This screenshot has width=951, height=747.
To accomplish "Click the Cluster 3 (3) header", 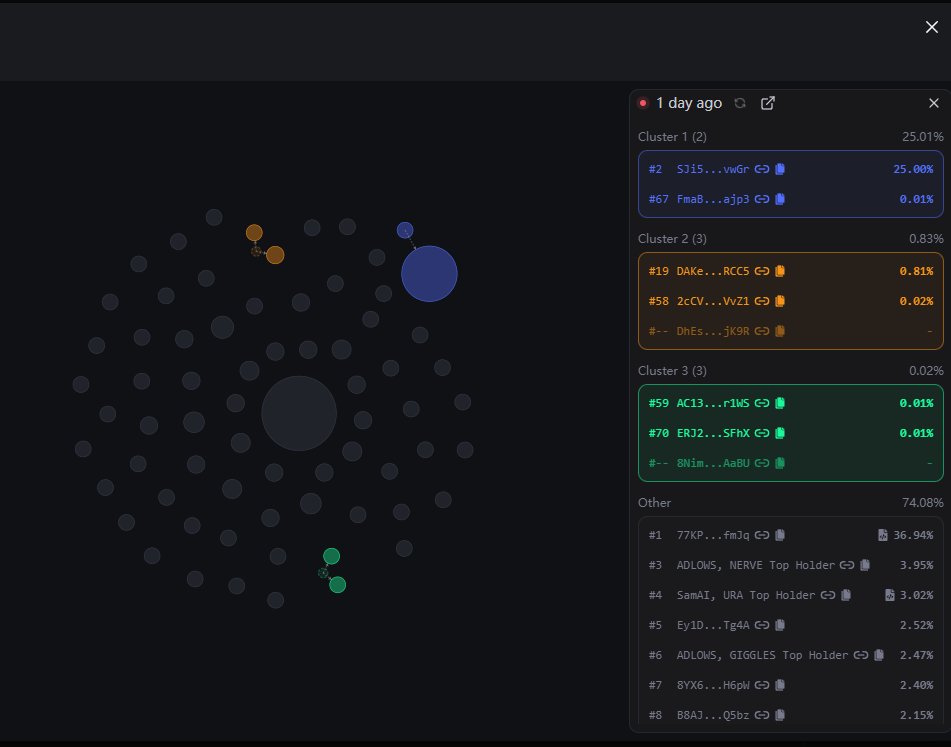I will tap(672, 370).
